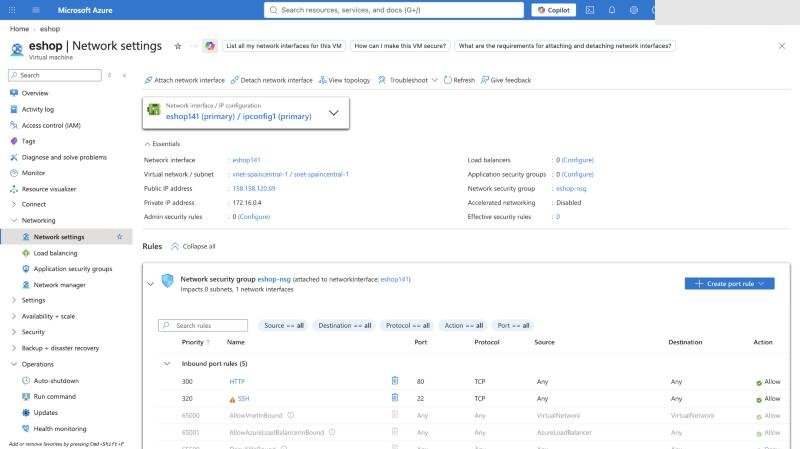Favorite the eshop Network settings page star
Image resolution: width=800 pixels, height=449 pixels.
(x=178, y=46)
